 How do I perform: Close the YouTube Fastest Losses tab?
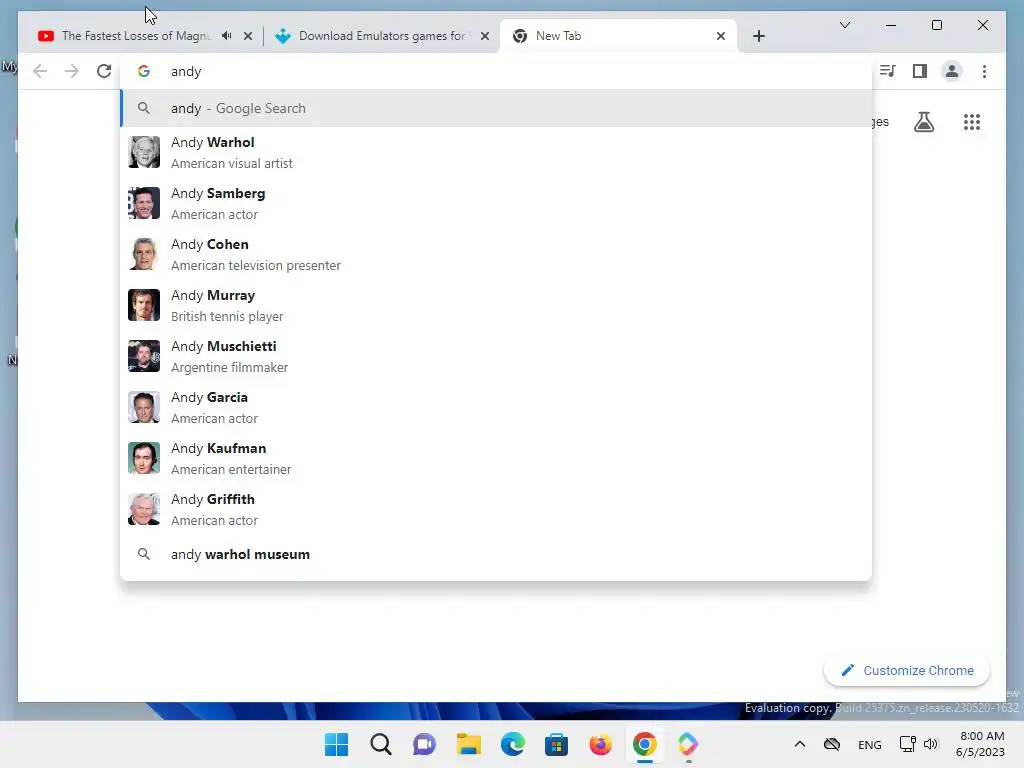point(248,36)
